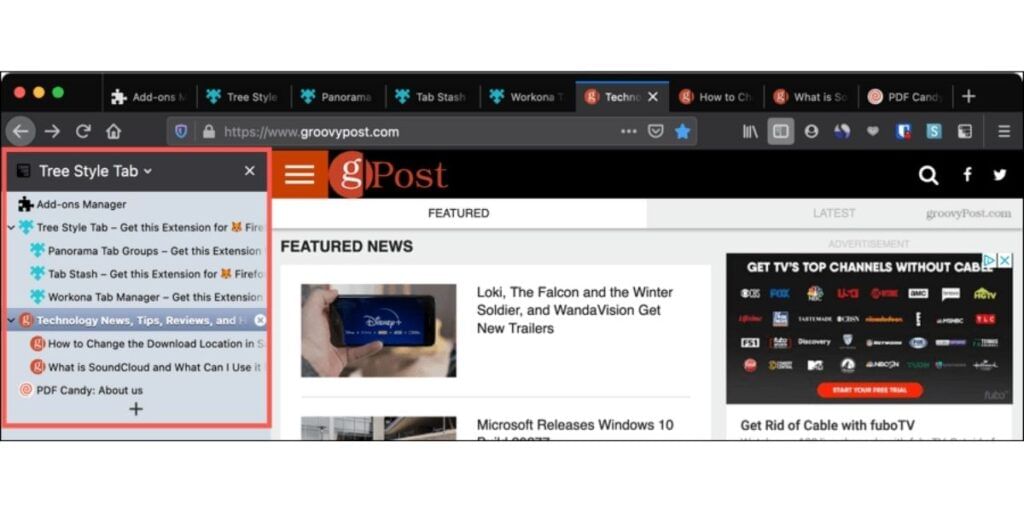
Task: Open Get Rid of Cable with fuboTV link
Action: click(827, 425)
